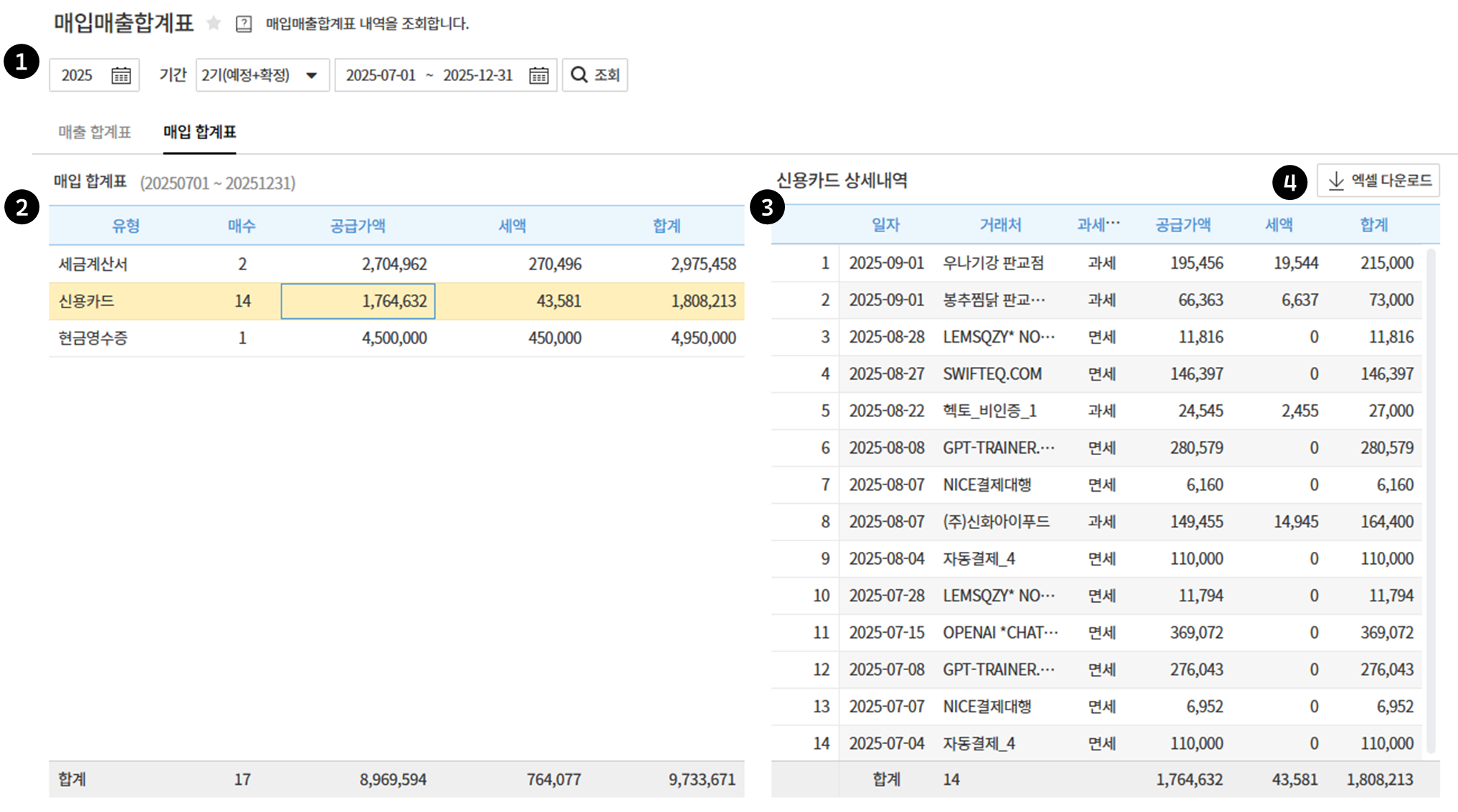Select the SWIFTEQ.COM transaction row
Screen dimensions: 1458x812
[x=992, y=374]
